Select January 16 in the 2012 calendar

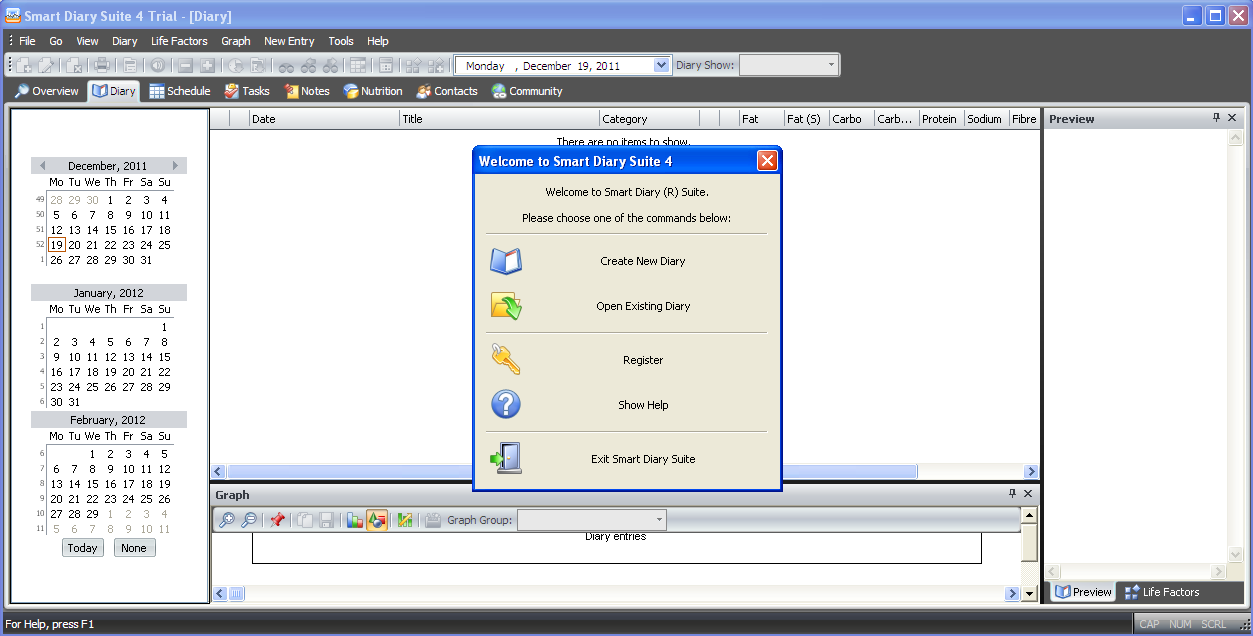click(57, 372)
